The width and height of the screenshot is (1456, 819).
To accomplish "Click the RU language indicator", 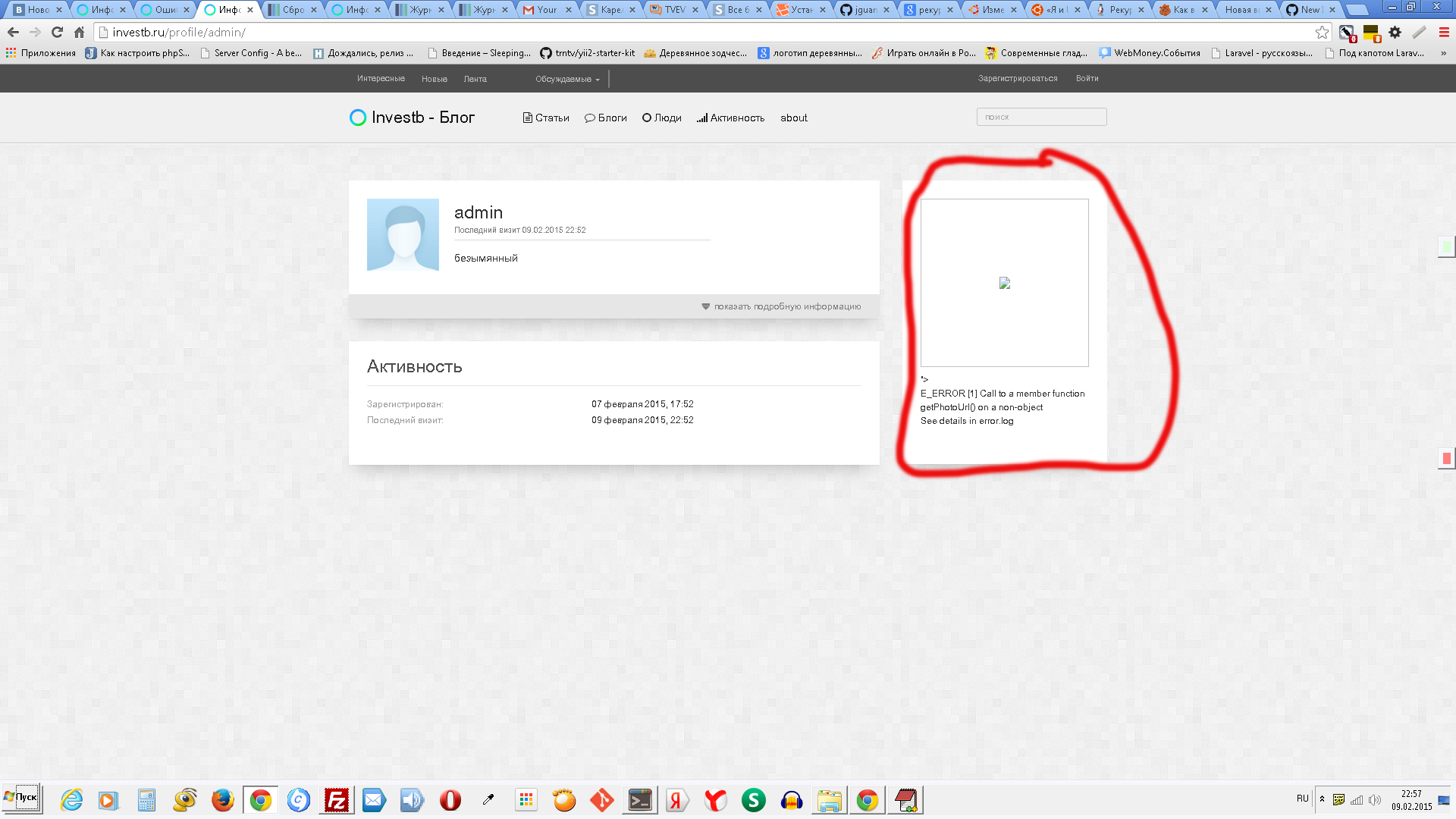I will pos(1302,799).
